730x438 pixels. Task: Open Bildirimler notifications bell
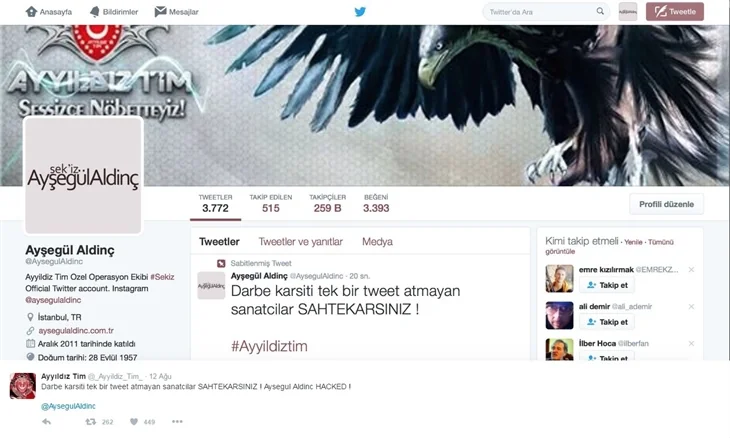[95, 12]
